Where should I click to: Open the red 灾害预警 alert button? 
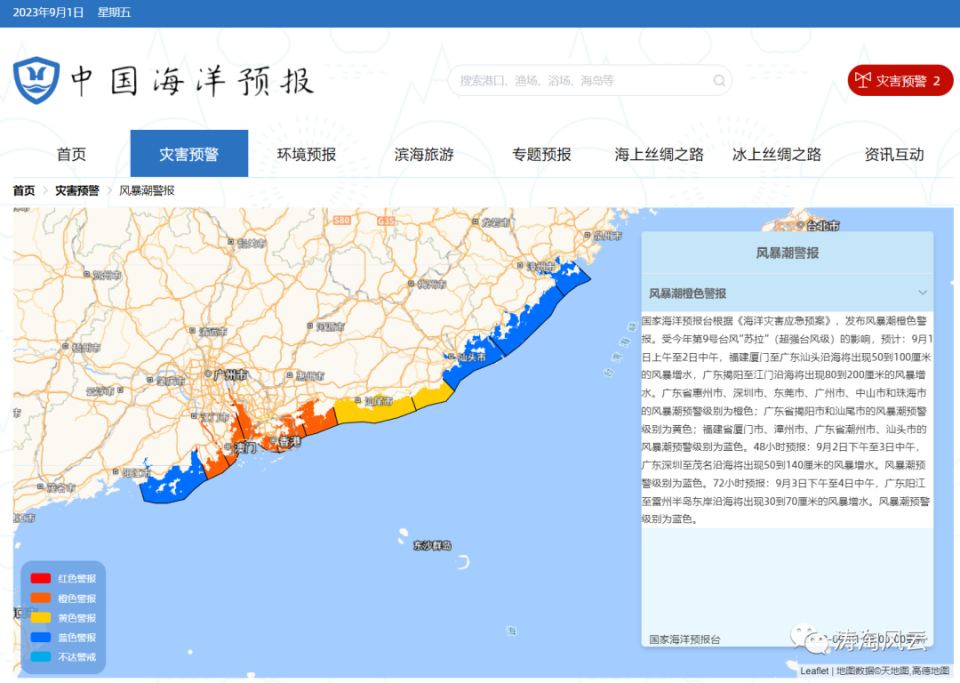[900, 80]
